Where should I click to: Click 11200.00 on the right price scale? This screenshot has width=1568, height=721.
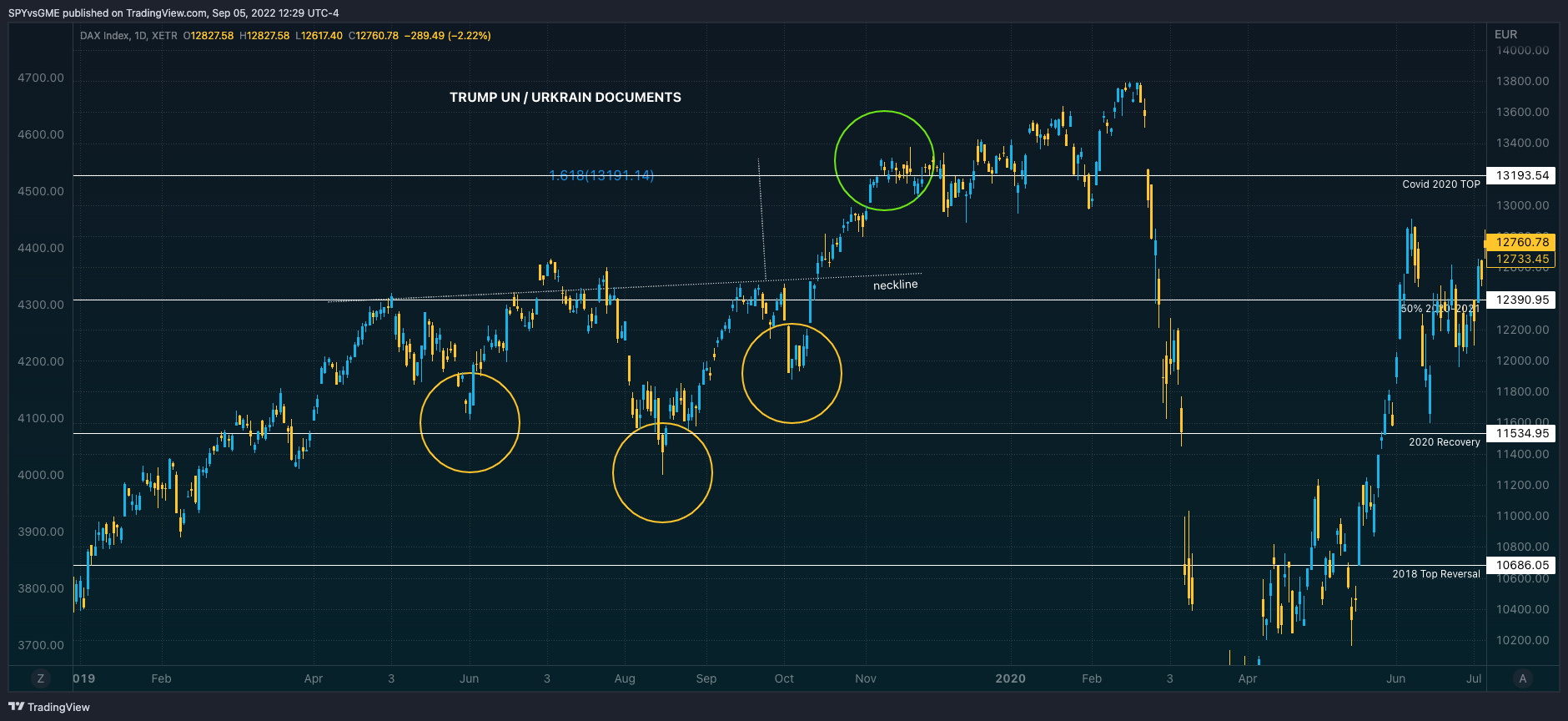coord(1522,485)
